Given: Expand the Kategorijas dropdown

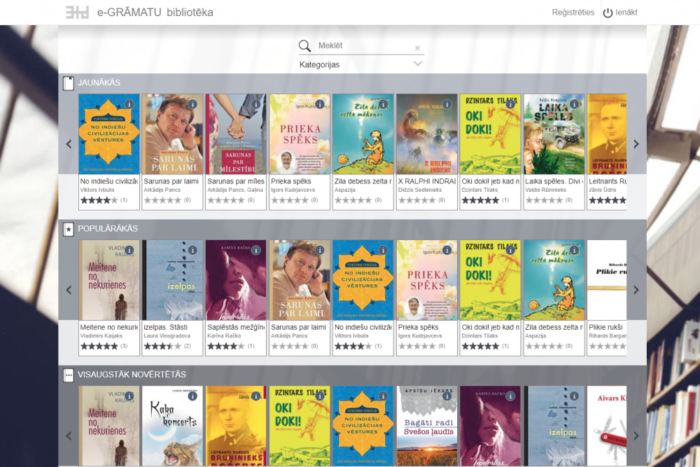Looking at the screenshot, I should point(361,64).
